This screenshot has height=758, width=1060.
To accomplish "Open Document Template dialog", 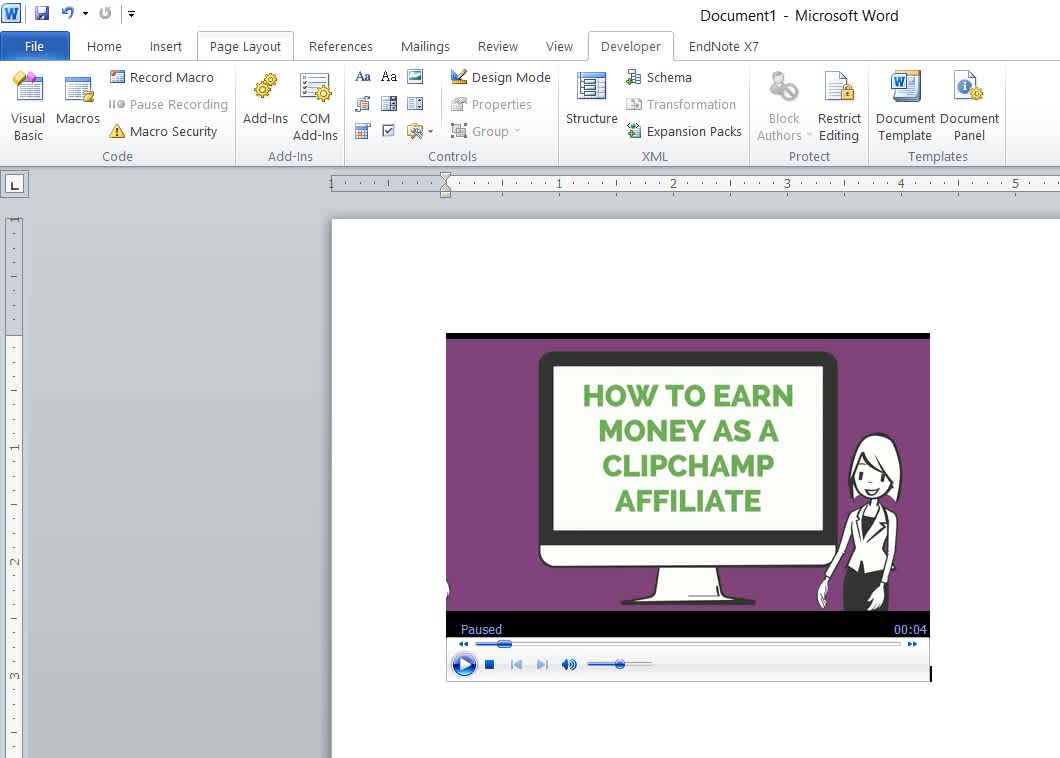I will 905,106.
